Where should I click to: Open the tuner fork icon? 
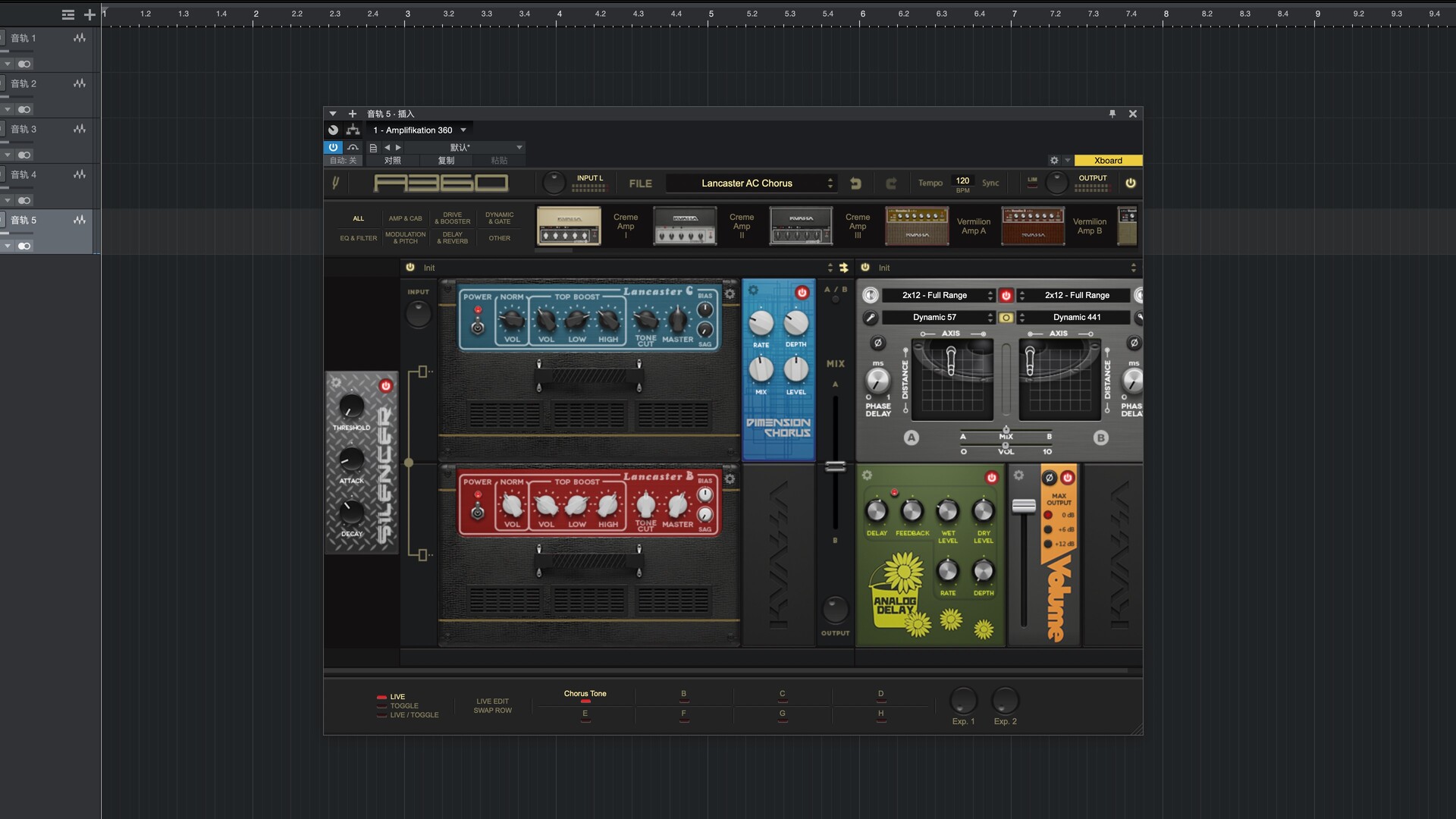tap(335, 183)
